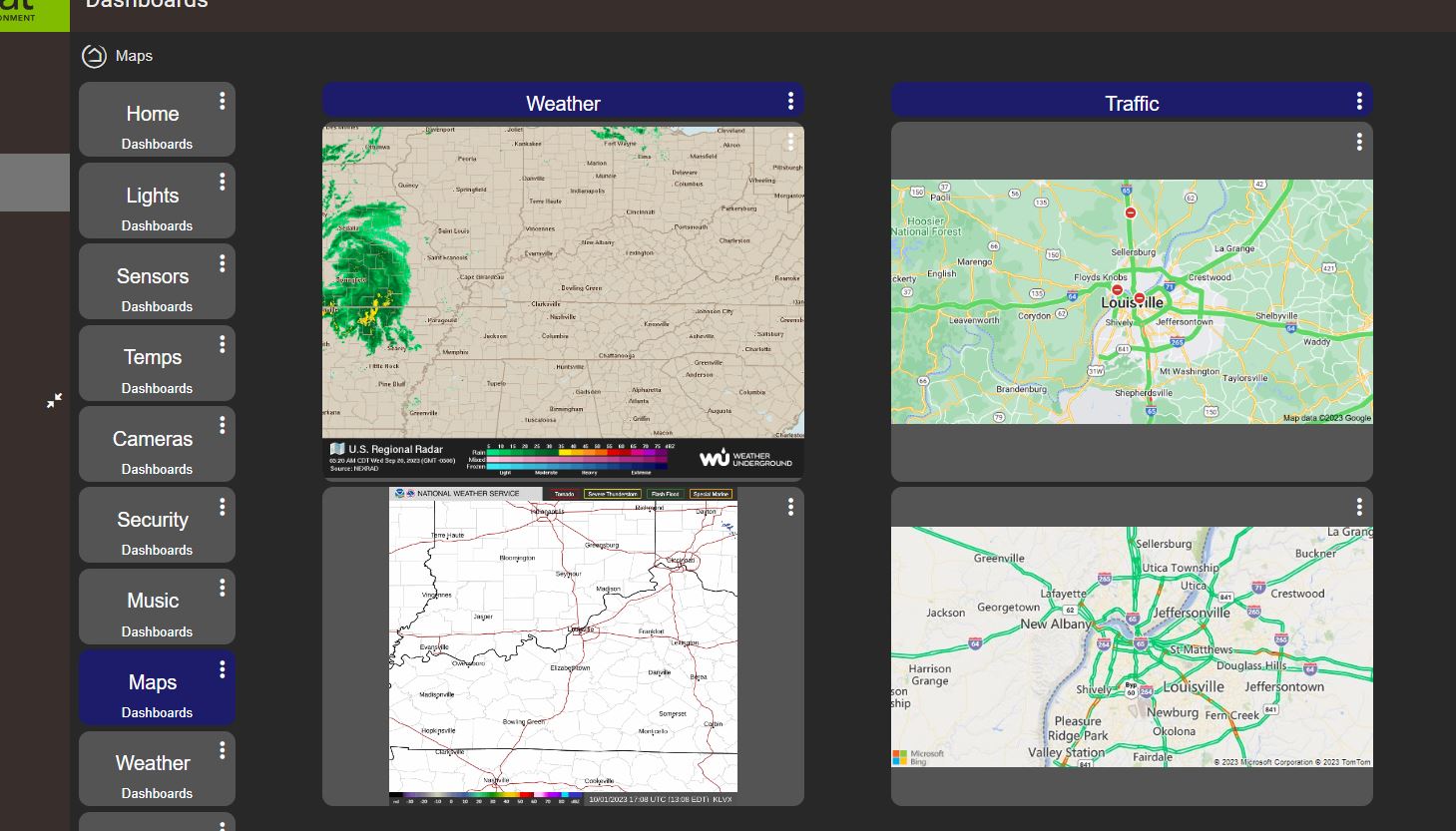Open the Temps dashboard tile

(157, 363)
